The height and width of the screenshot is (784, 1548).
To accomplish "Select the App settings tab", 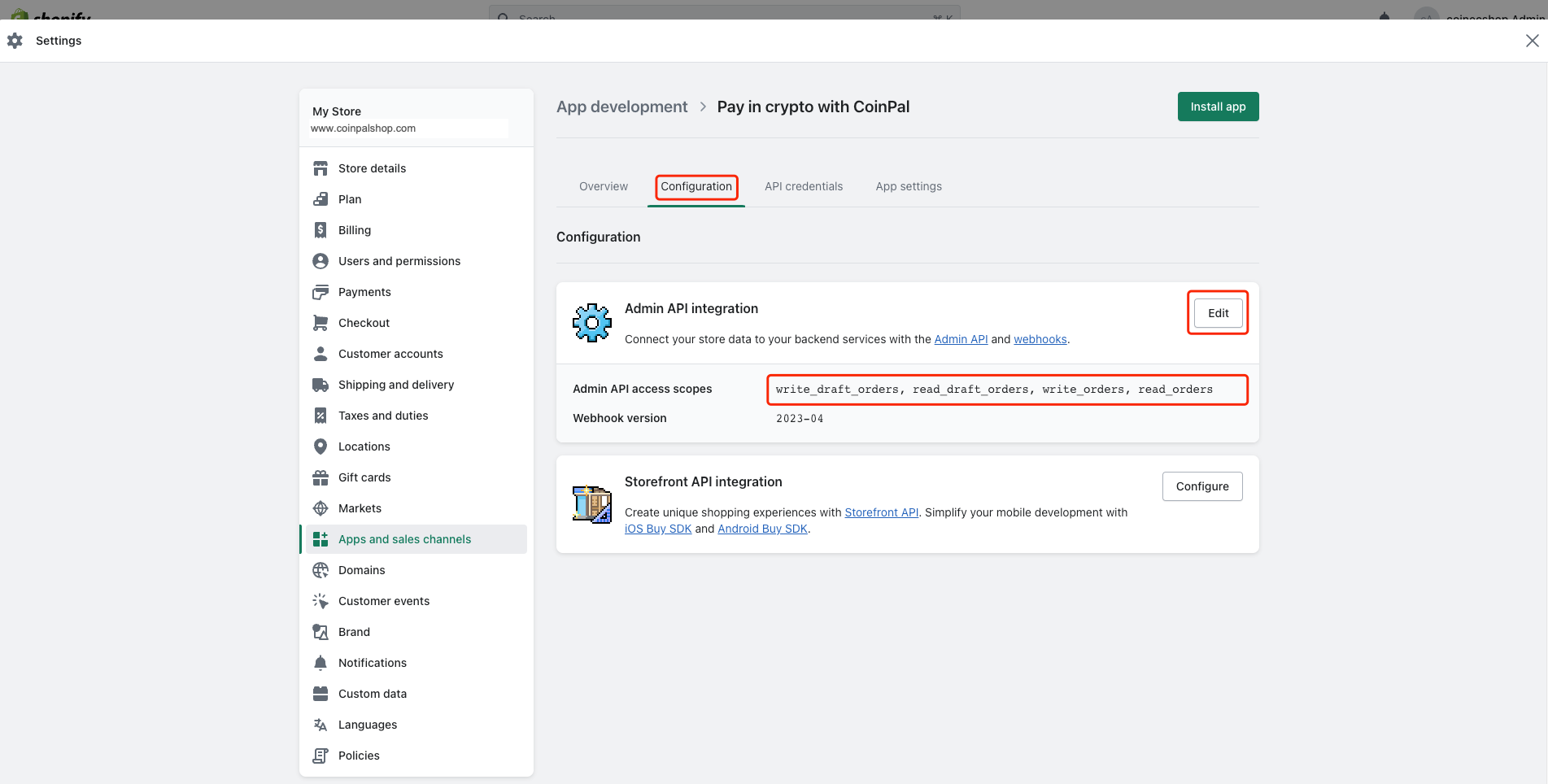I will 909,186.
